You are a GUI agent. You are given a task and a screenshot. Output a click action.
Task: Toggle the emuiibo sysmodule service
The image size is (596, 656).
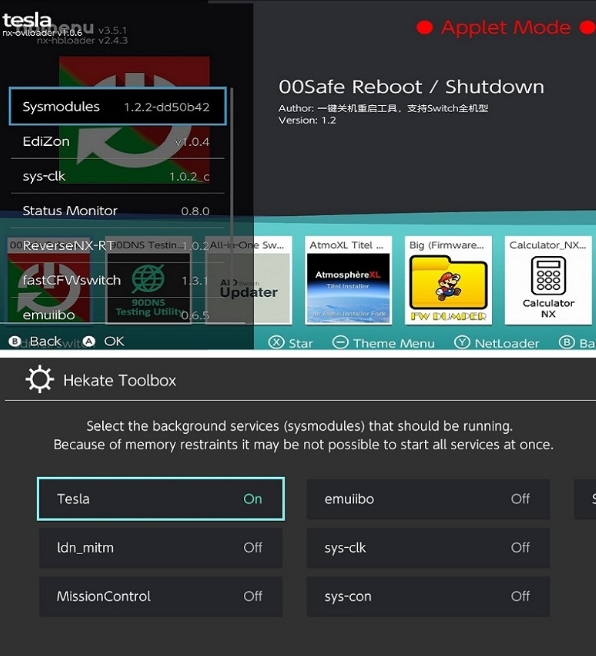click(x=428, y=499)
